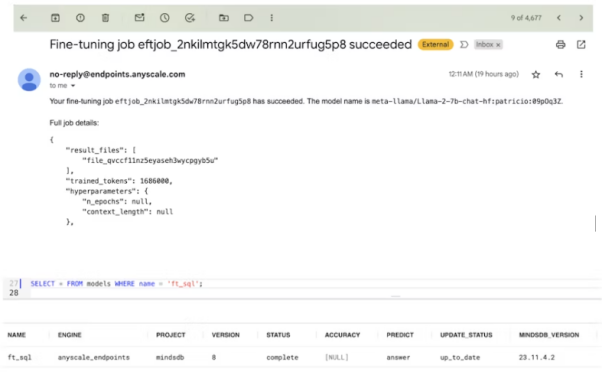Screen dimensions: 602x372
Task: Select the 'complete' status cell
Action: tap(282, 357)
